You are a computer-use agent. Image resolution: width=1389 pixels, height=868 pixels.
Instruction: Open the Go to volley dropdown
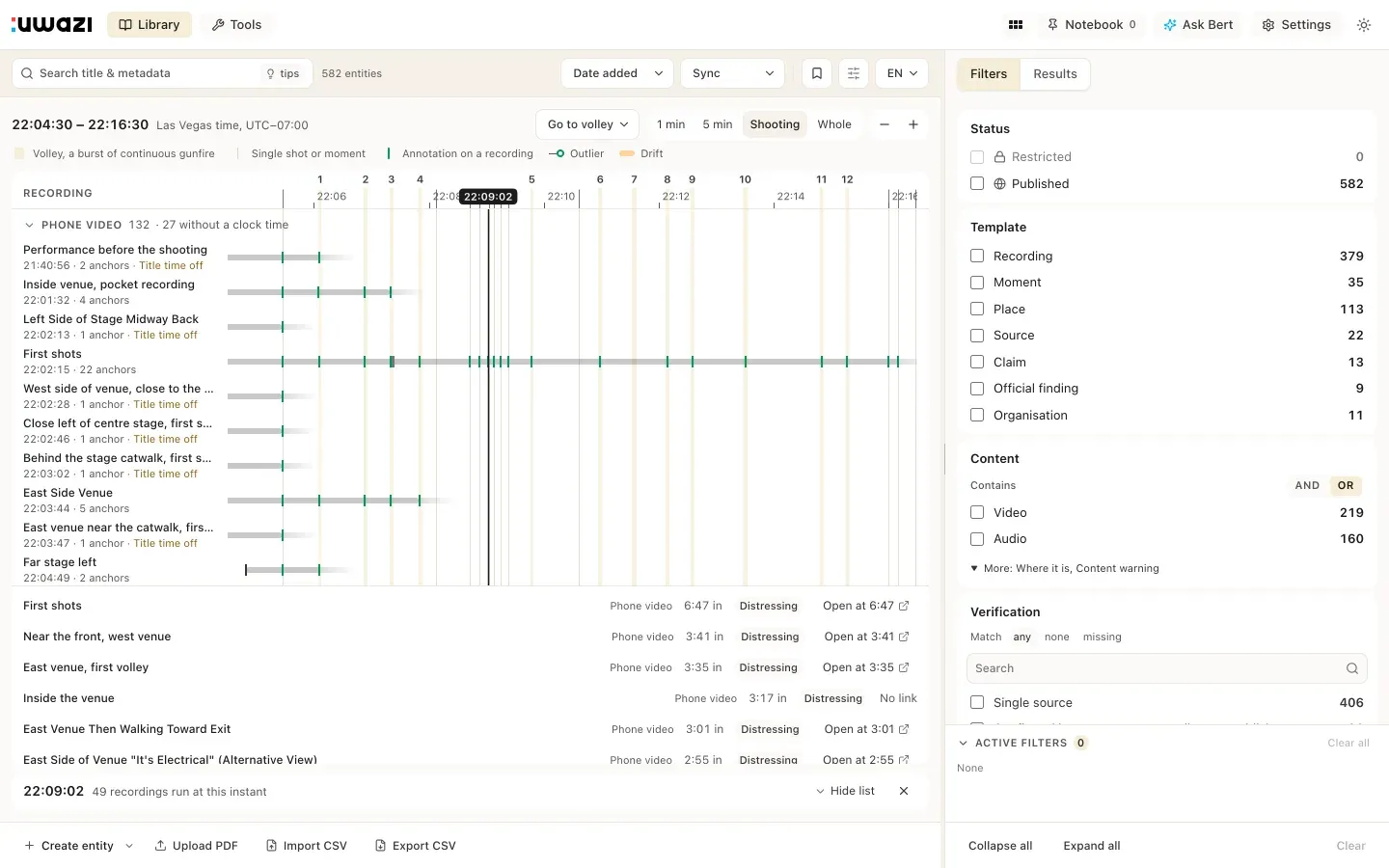click(x=587, y=124)
